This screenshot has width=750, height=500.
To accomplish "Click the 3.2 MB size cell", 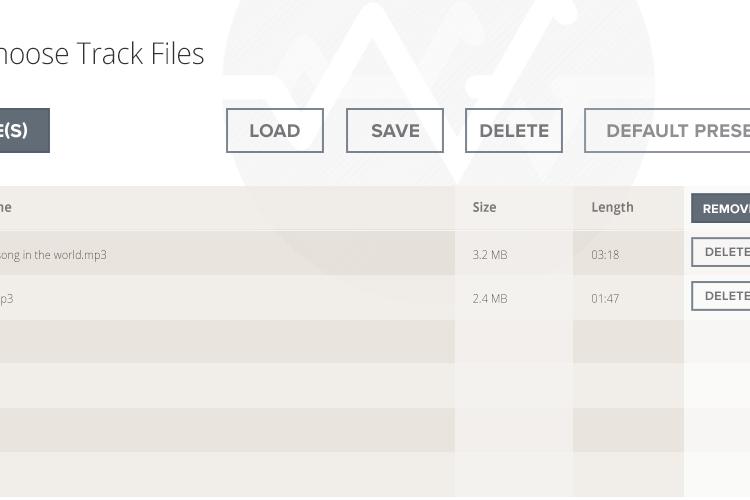I will [x=490, y=255].
